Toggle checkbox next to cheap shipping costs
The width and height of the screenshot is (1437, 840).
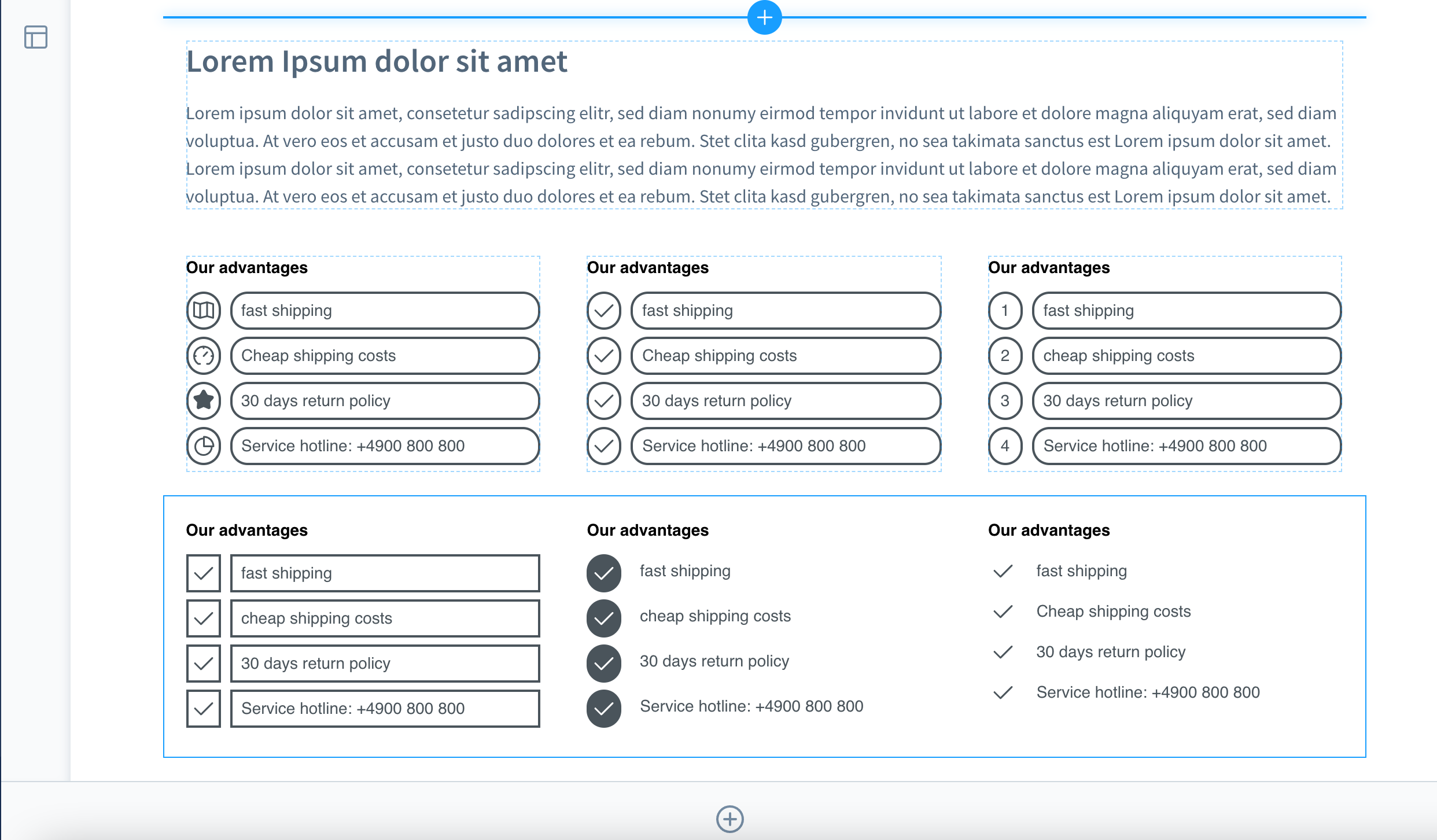204,618
